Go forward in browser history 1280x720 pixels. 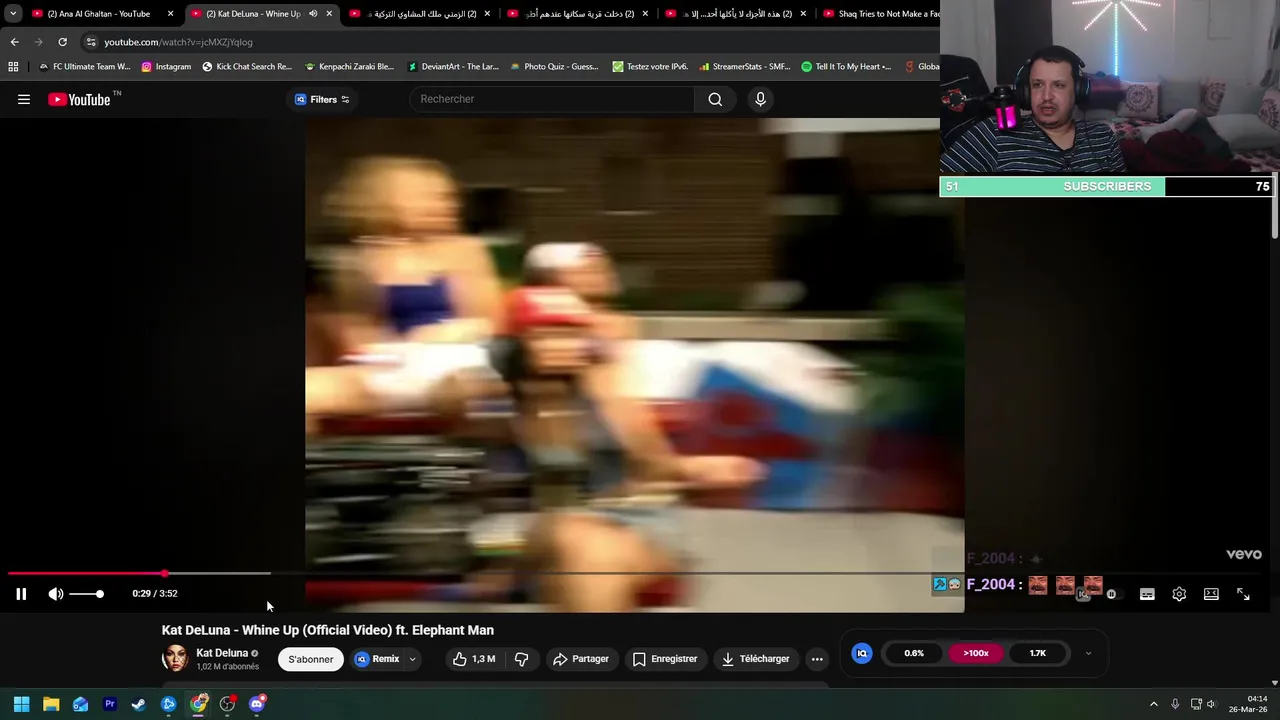38,42
